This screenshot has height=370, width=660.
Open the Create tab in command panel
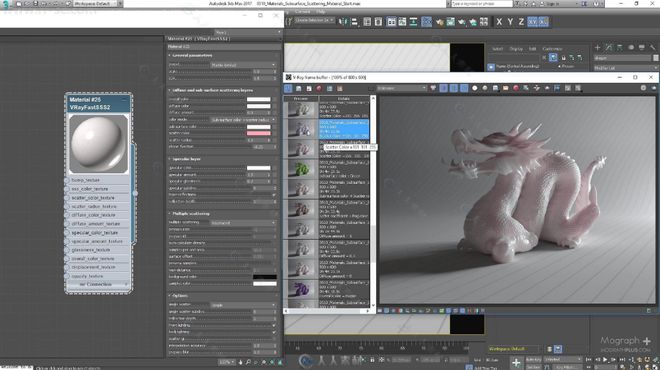tap(597, 48)
